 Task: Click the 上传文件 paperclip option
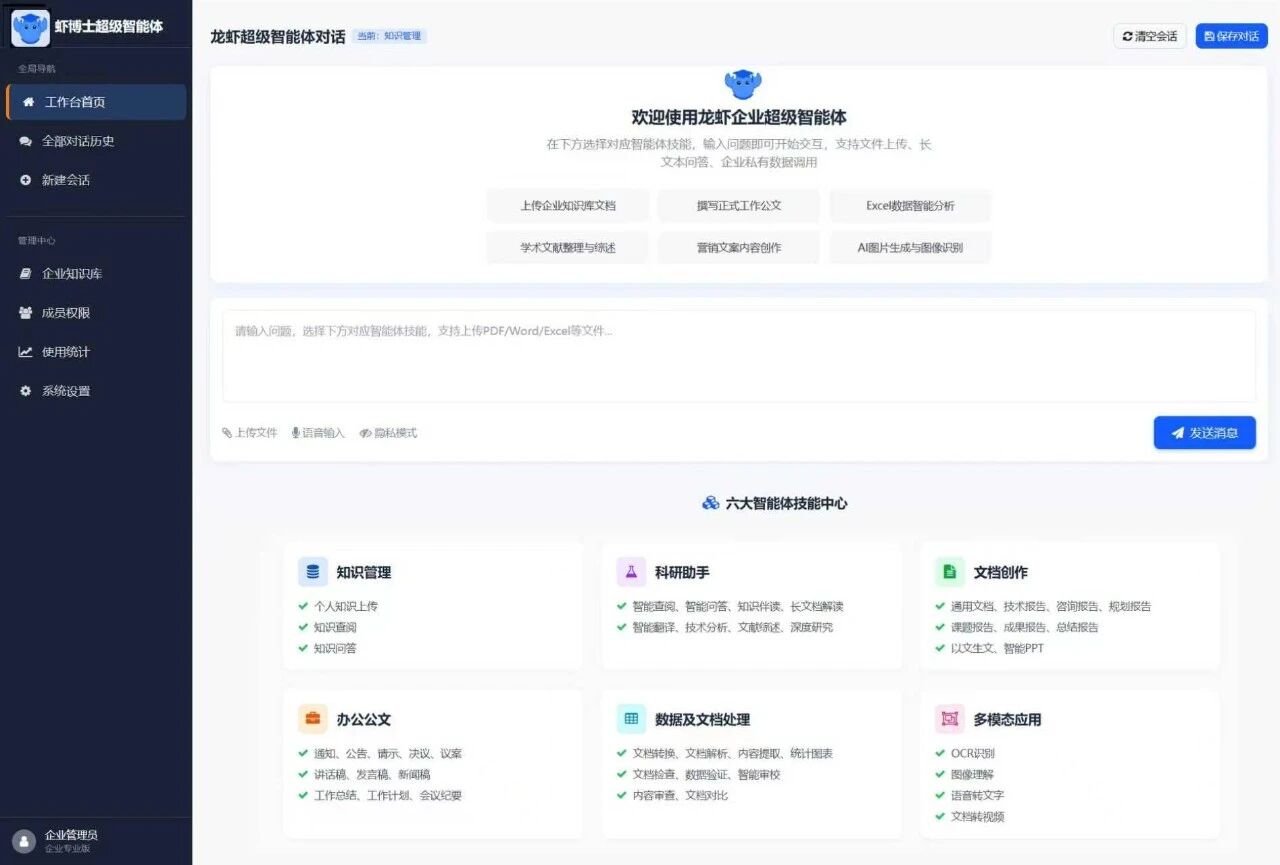pyautogui.click(x=250, y=433)
